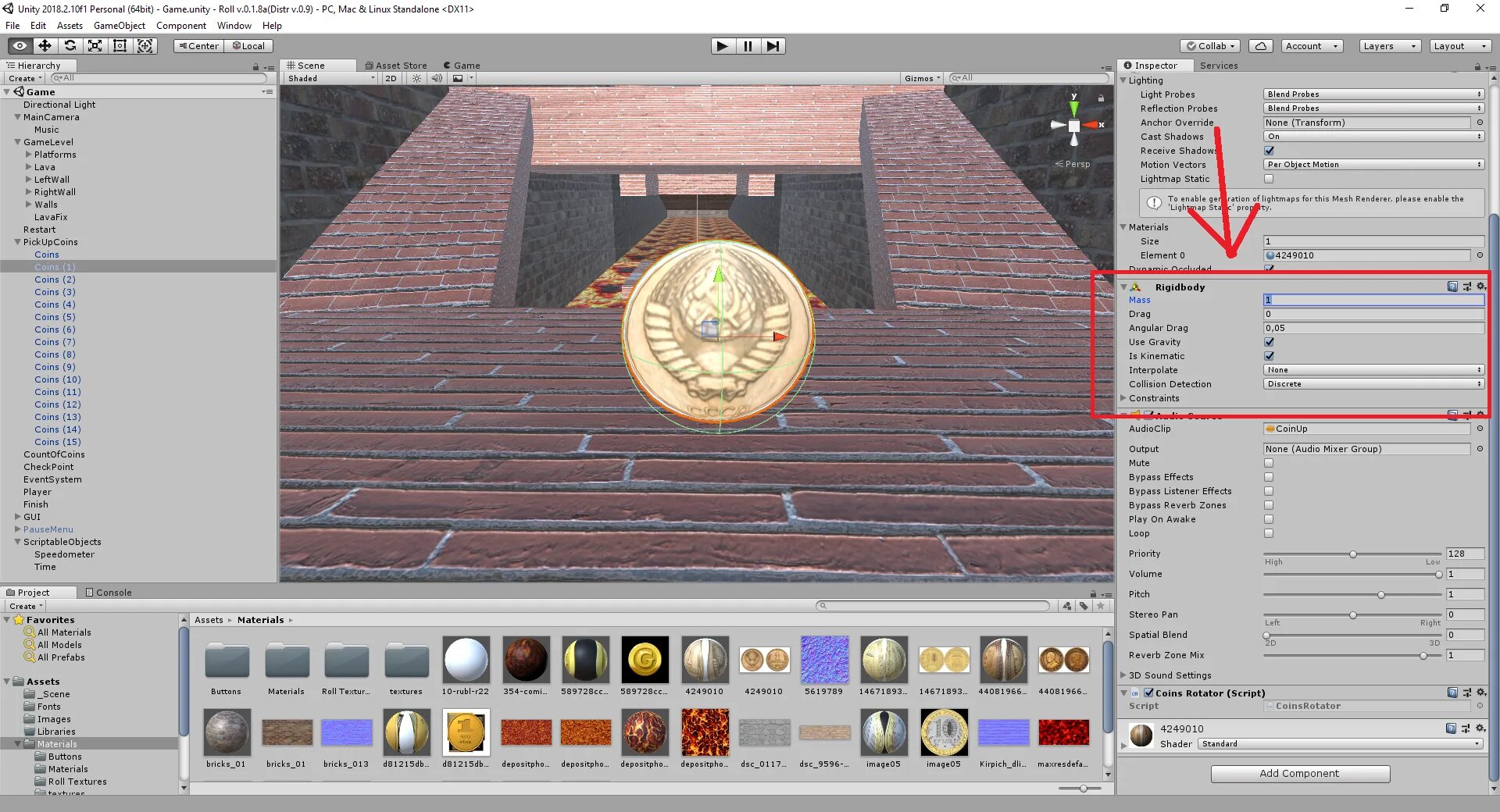Viewport: 1500px width, 812px height.
Task: Toggle 2D scene view mode
Action: (391, 78)
